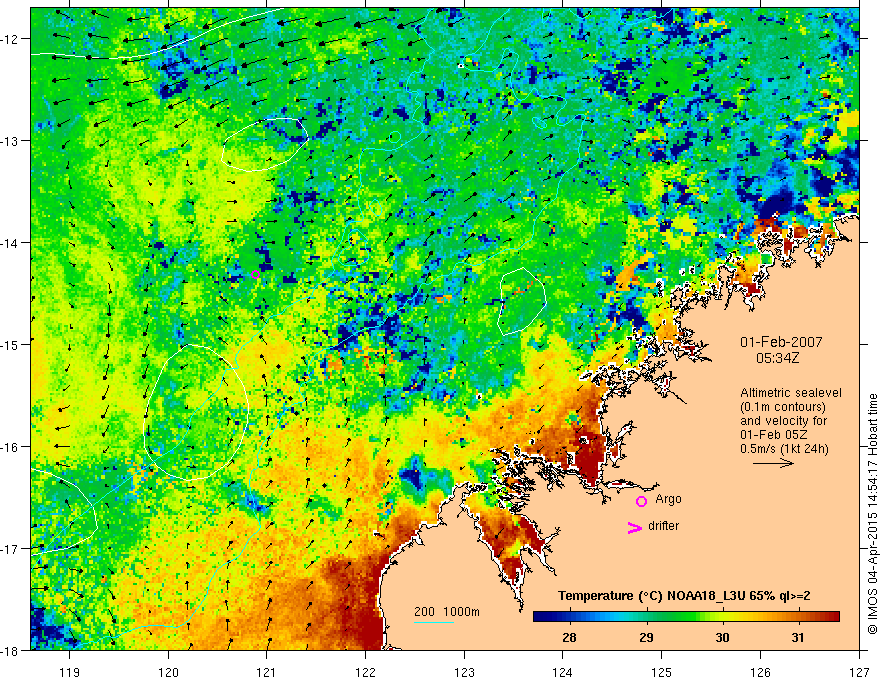Click the date label 01-Feb-2007

(781, 342)
